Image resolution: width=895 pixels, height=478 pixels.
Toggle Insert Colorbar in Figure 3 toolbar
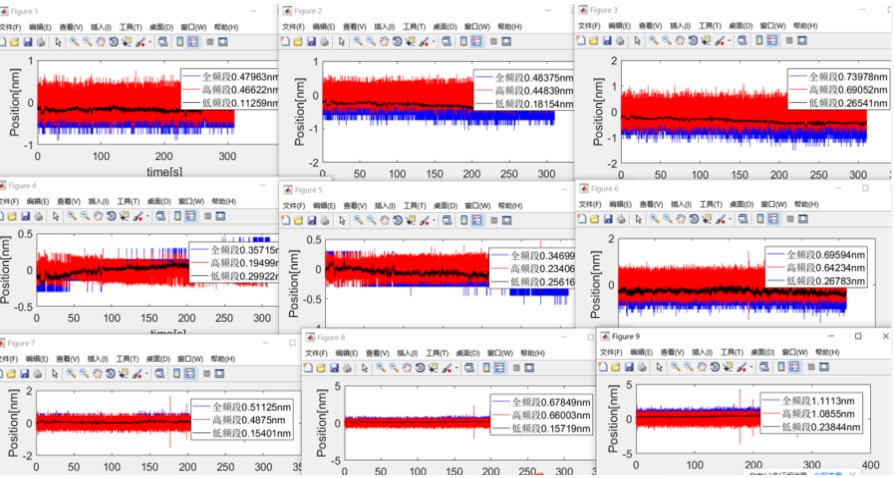click(760, 40)
